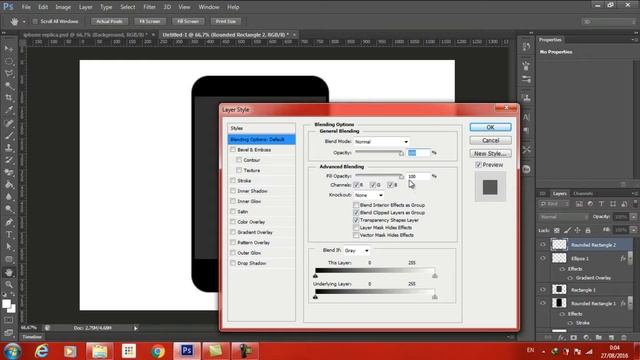This screenshot has width=640, height=360.
Task: Collapse effects of Ellipse 1 layer
Action: pos(630,258)
